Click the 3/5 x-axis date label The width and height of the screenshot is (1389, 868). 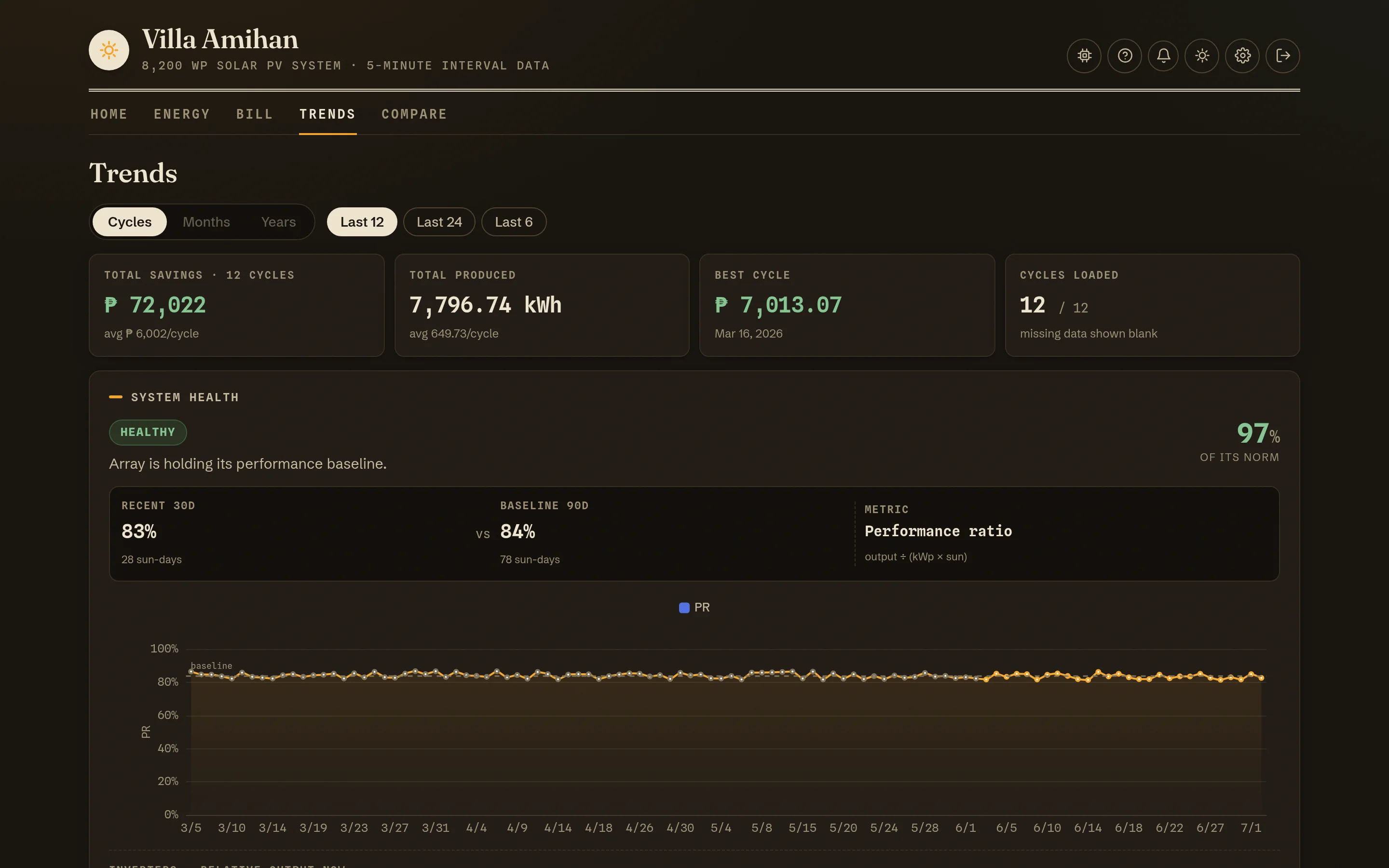(191, 828)
